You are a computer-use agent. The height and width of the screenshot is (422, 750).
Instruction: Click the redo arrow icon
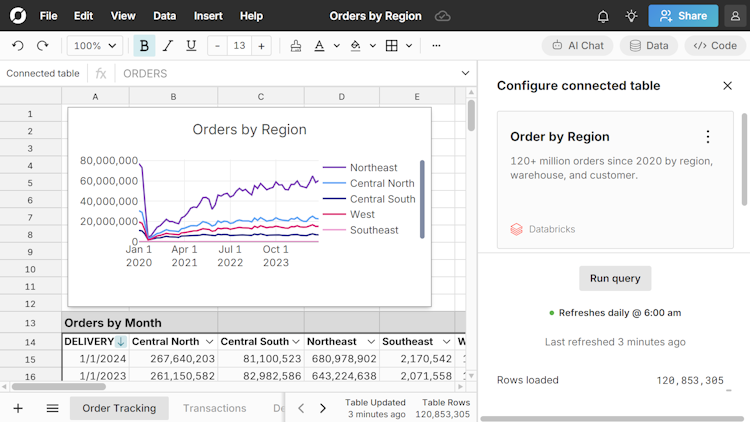tap(42, 46)
